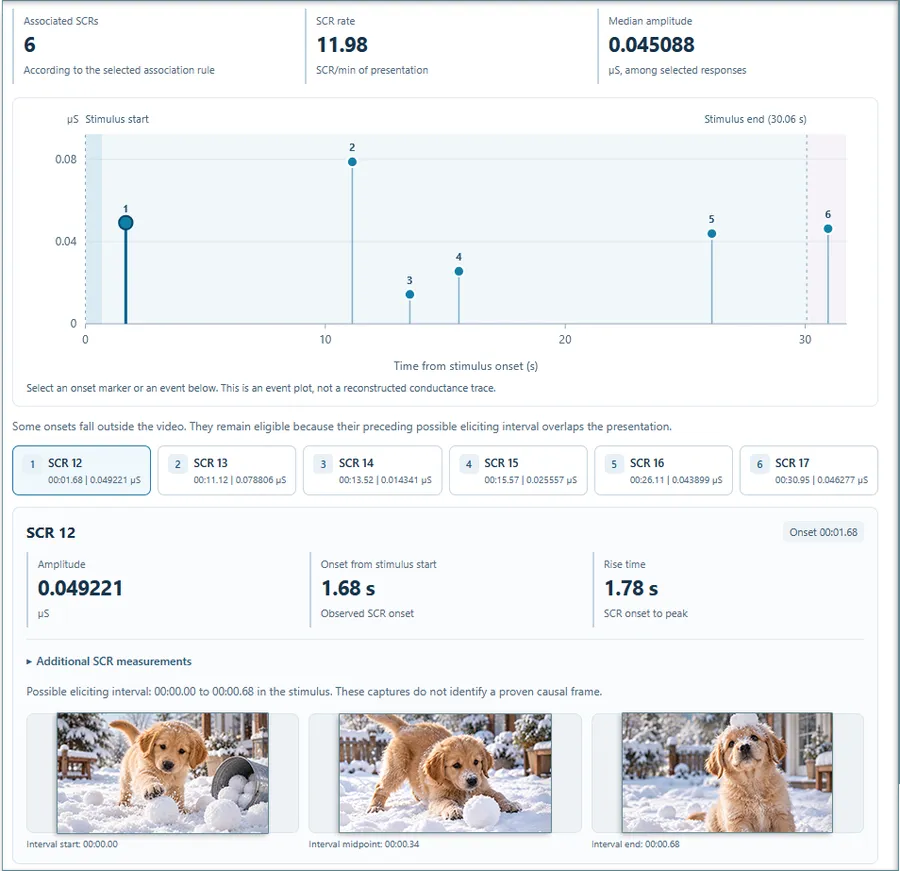Screen dimensions: 900x871
Task: Click the 'Observed SCR onset' caption
Action: coord(367,614)
